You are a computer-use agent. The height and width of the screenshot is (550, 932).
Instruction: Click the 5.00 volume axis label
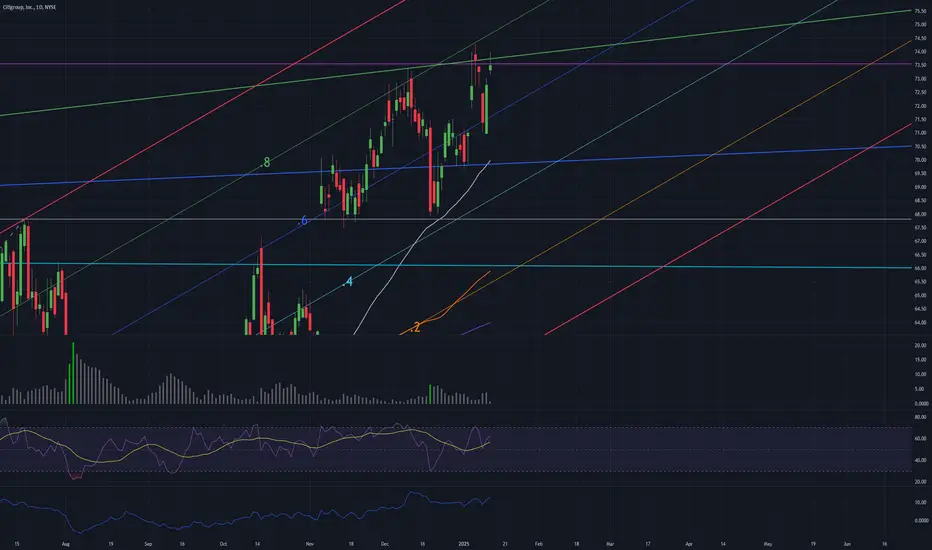[920, 389]
